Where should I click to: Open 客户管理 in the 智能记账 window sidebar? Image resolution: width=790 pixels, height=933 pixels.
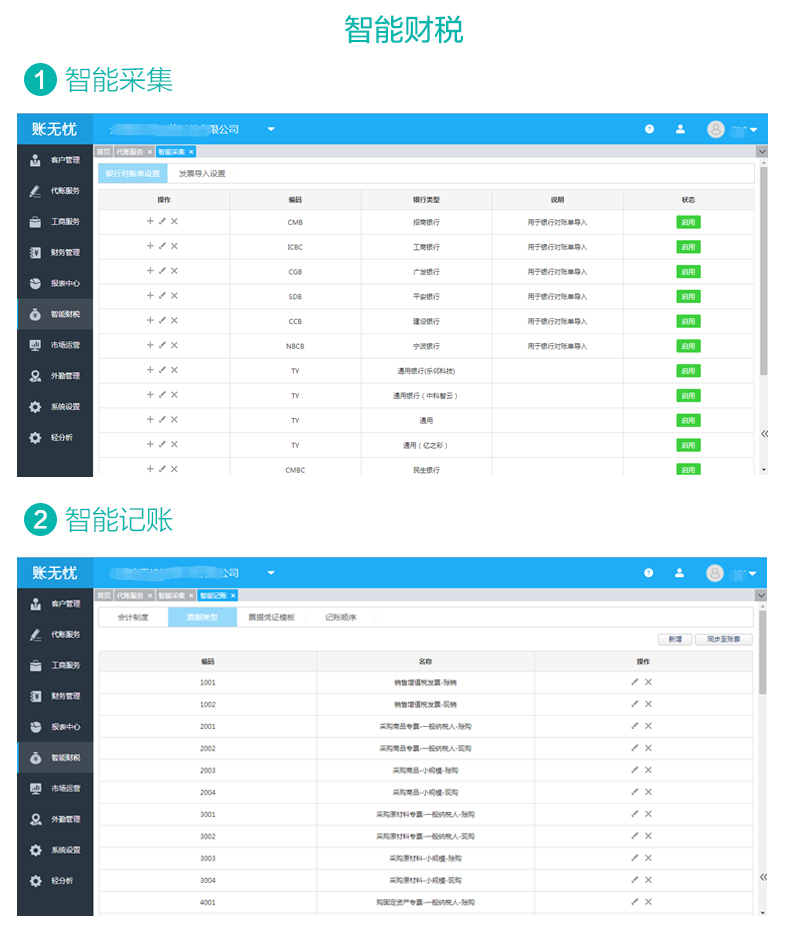tap(55, 604)
